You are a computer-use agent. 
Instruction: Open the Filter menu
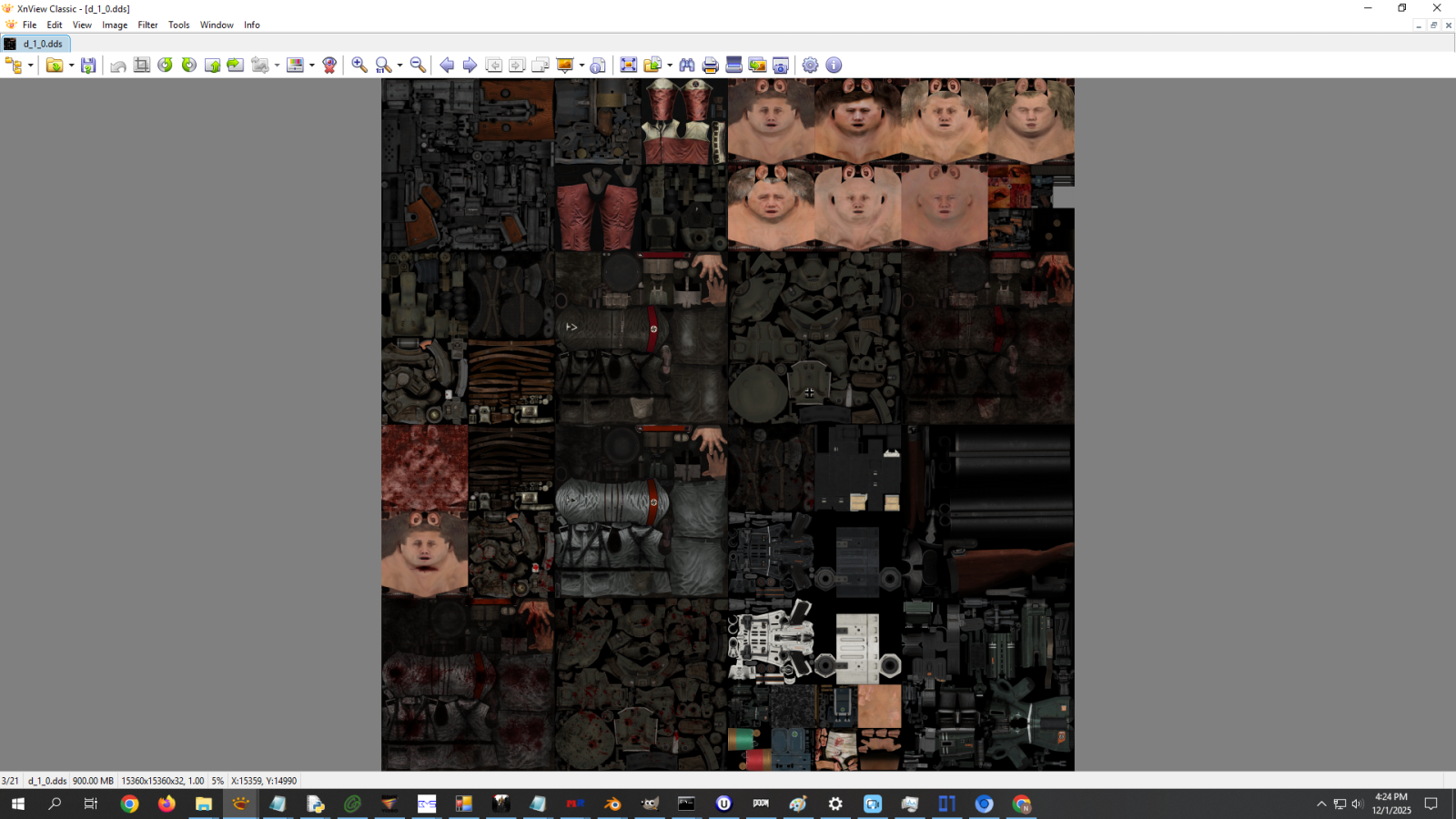tap(147, 25)
